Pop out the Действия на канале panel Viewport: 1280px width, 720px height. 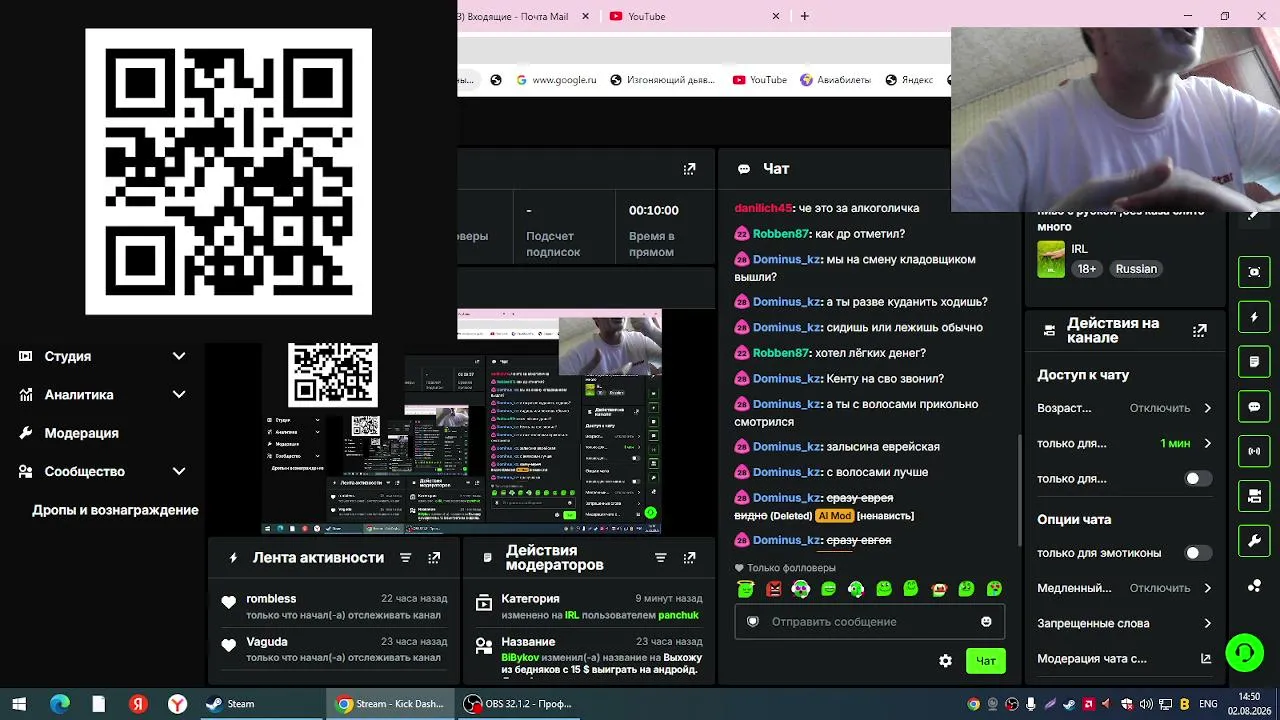coord(1200,330)
